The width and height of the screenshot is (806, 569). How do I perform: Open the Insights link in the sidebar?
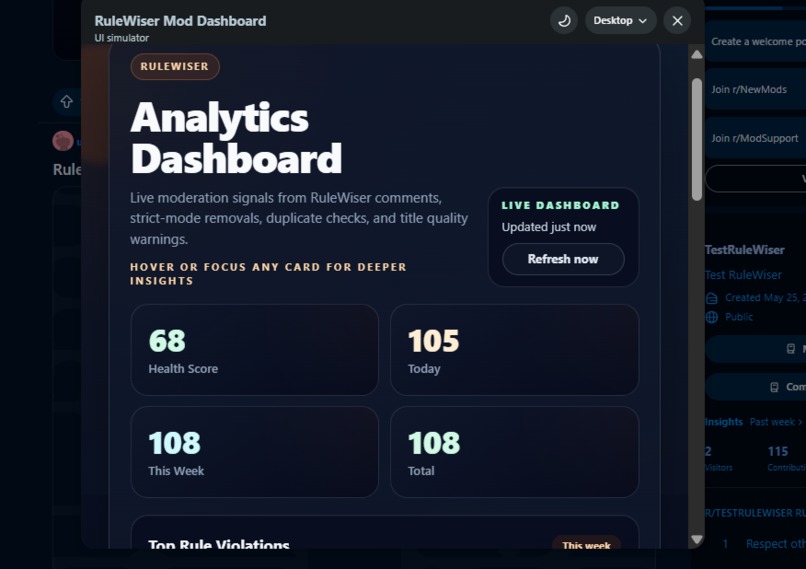724,422
